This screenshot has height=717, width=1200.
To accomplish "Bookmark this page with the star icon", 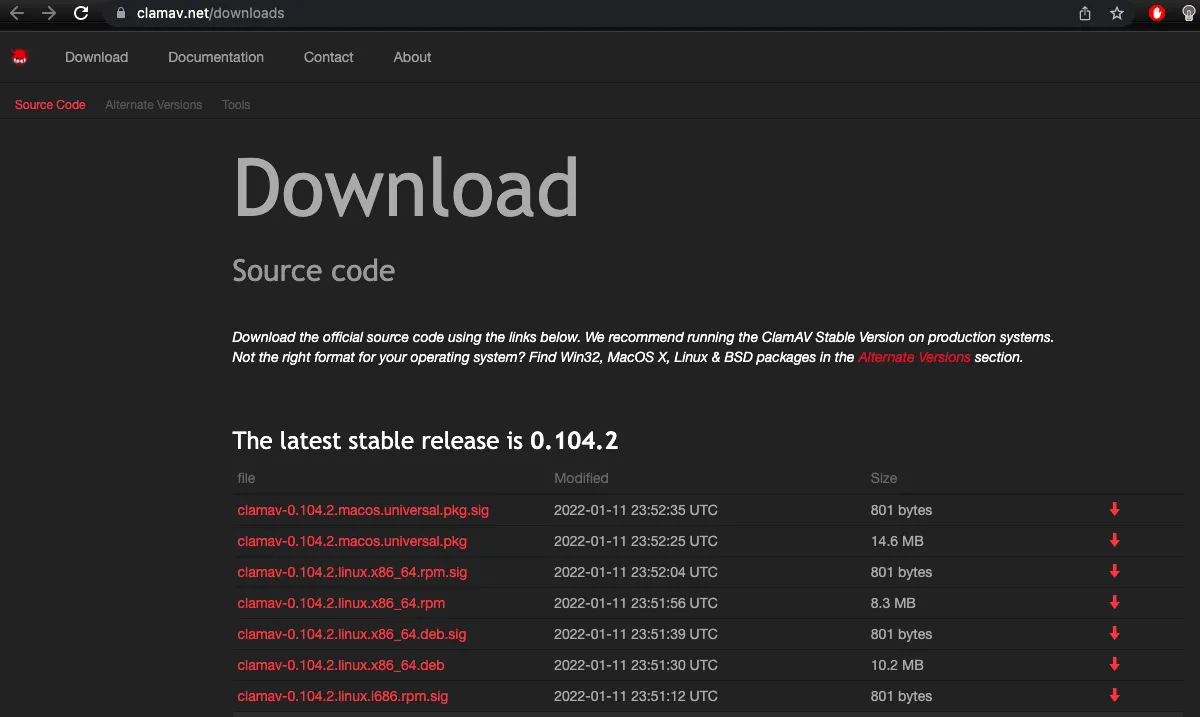I will point(1117,13).
